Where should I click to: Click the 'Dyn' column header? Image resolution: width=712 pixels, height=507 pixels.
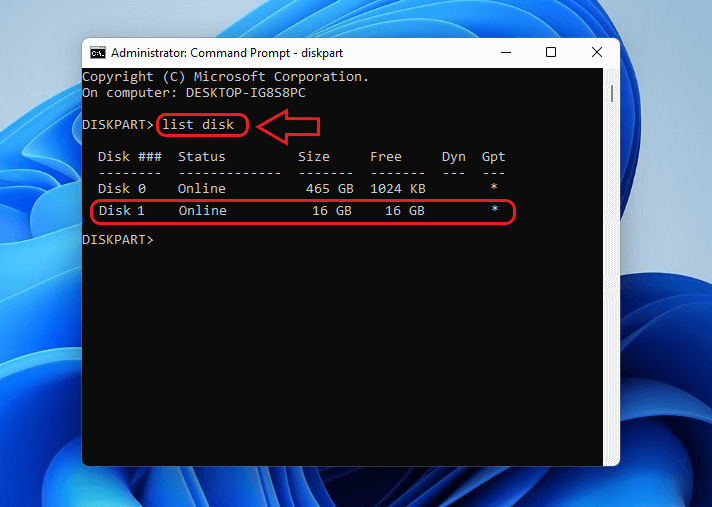click(x=454, y=157)
